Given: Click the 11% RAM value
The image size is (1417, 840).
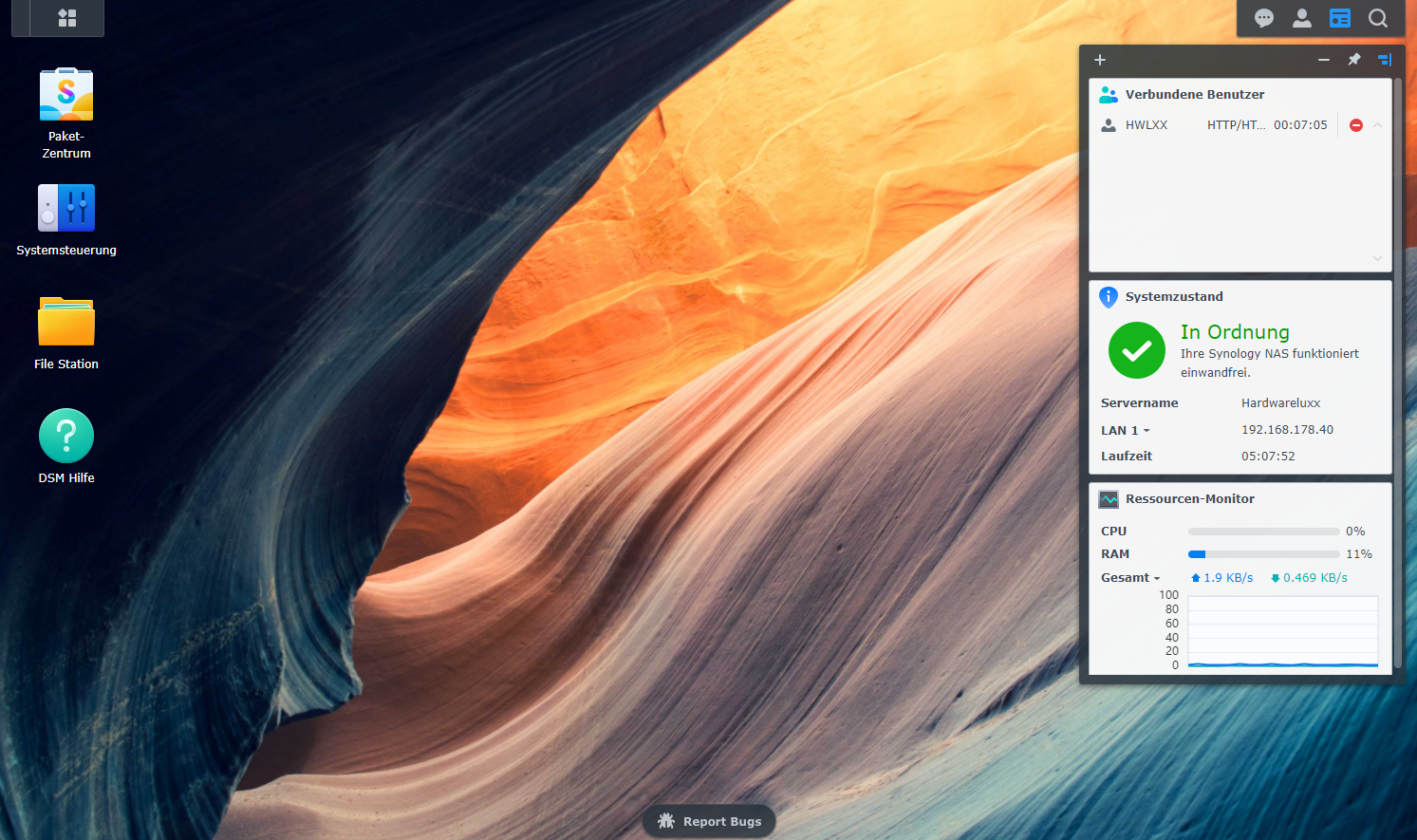Looking at the screenshot, I should [1359, 554].
